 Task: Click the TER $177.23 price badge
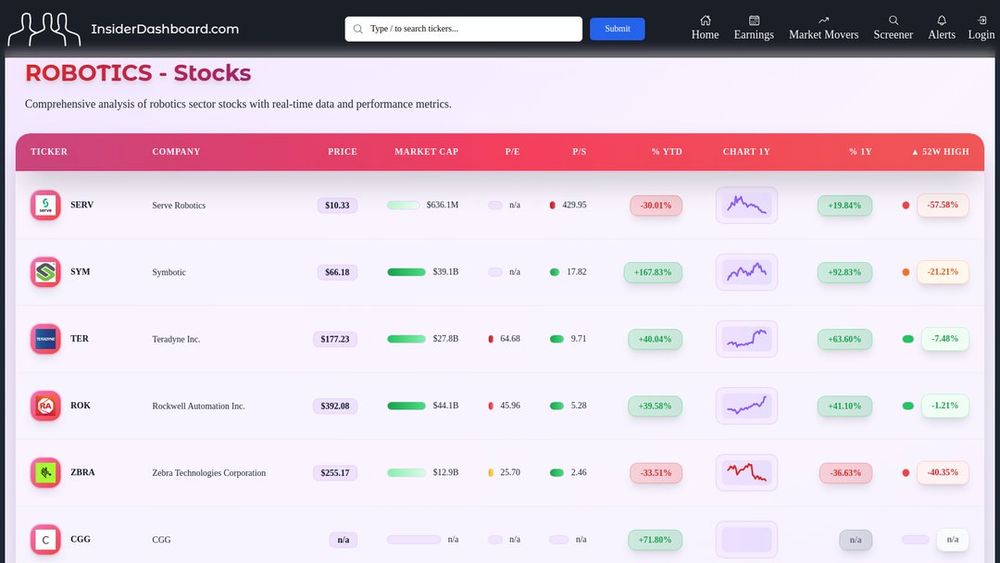coord(335,339)
